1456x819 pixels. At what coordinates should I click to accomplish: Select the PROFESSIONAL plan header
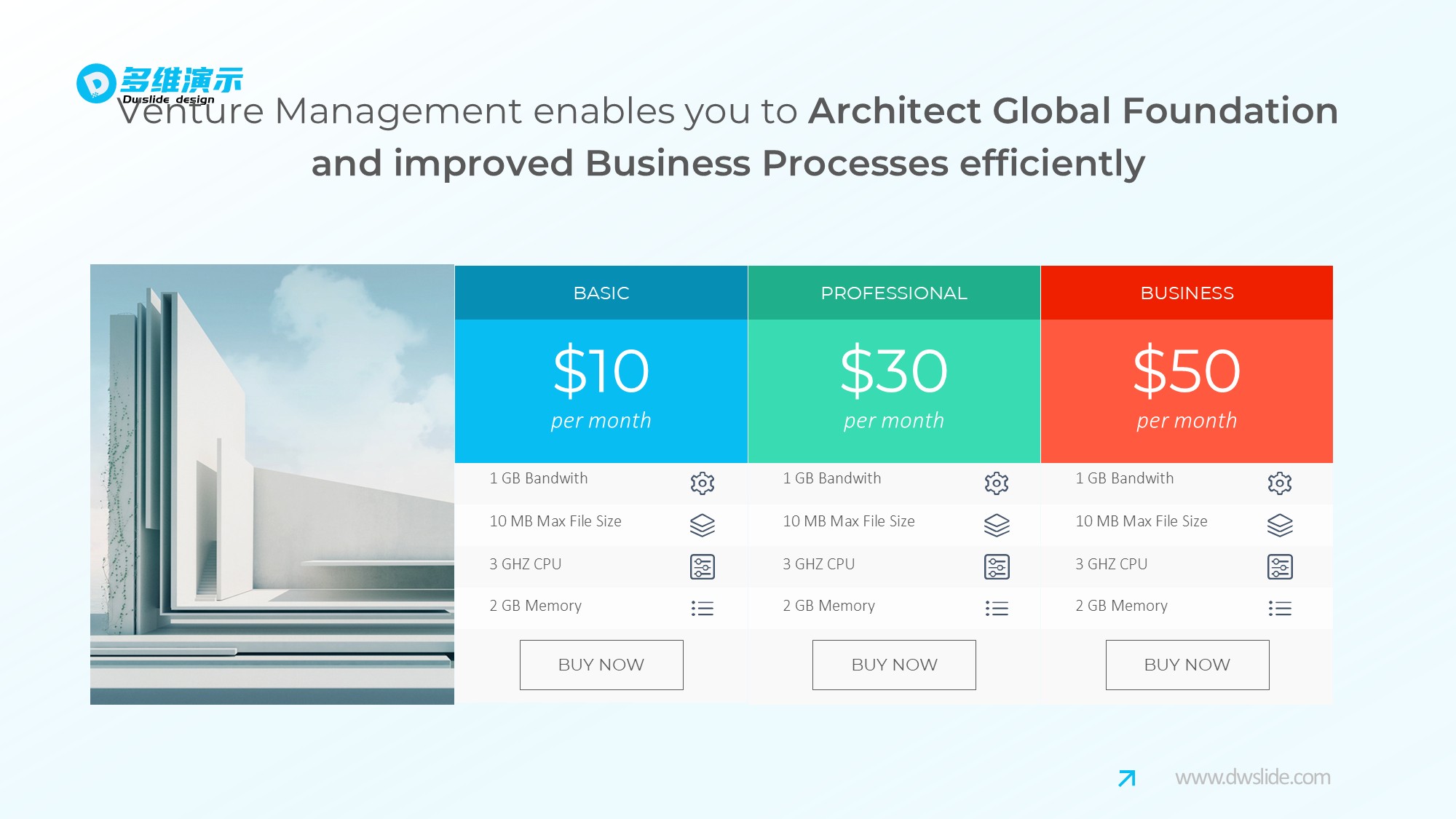(893, 293)
